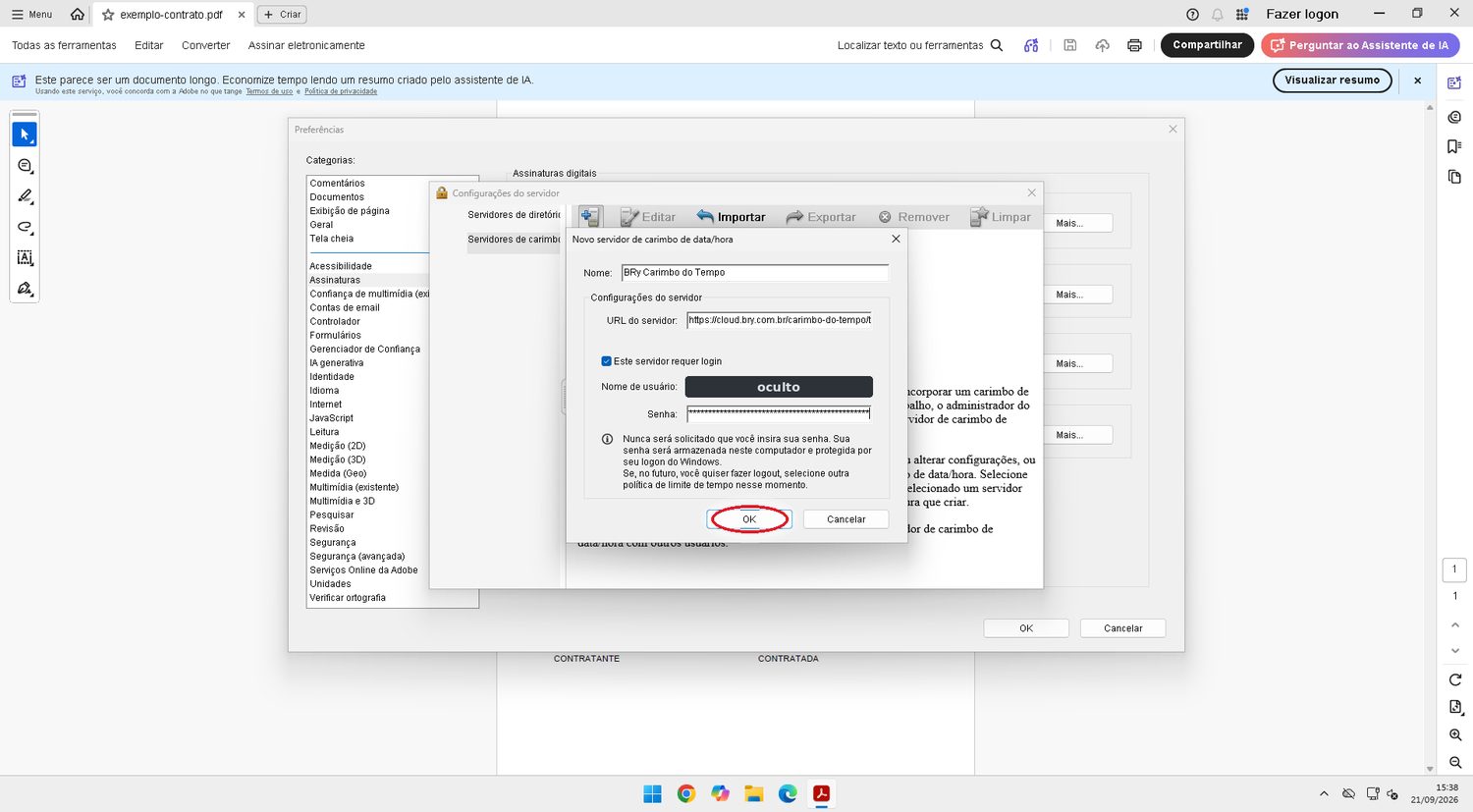The image size is (1473, 812).
Task: Open Assinar eletronicamente menu
Action: [306, 45]
